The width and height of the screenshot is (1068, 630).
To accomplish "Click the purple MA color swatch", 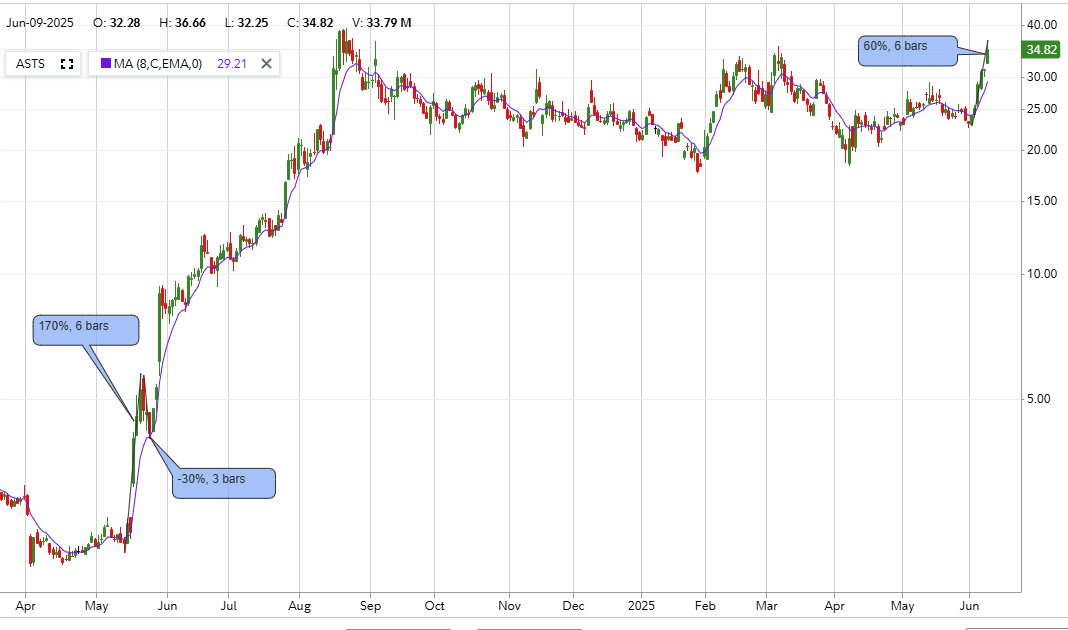I will coord(106,63).
